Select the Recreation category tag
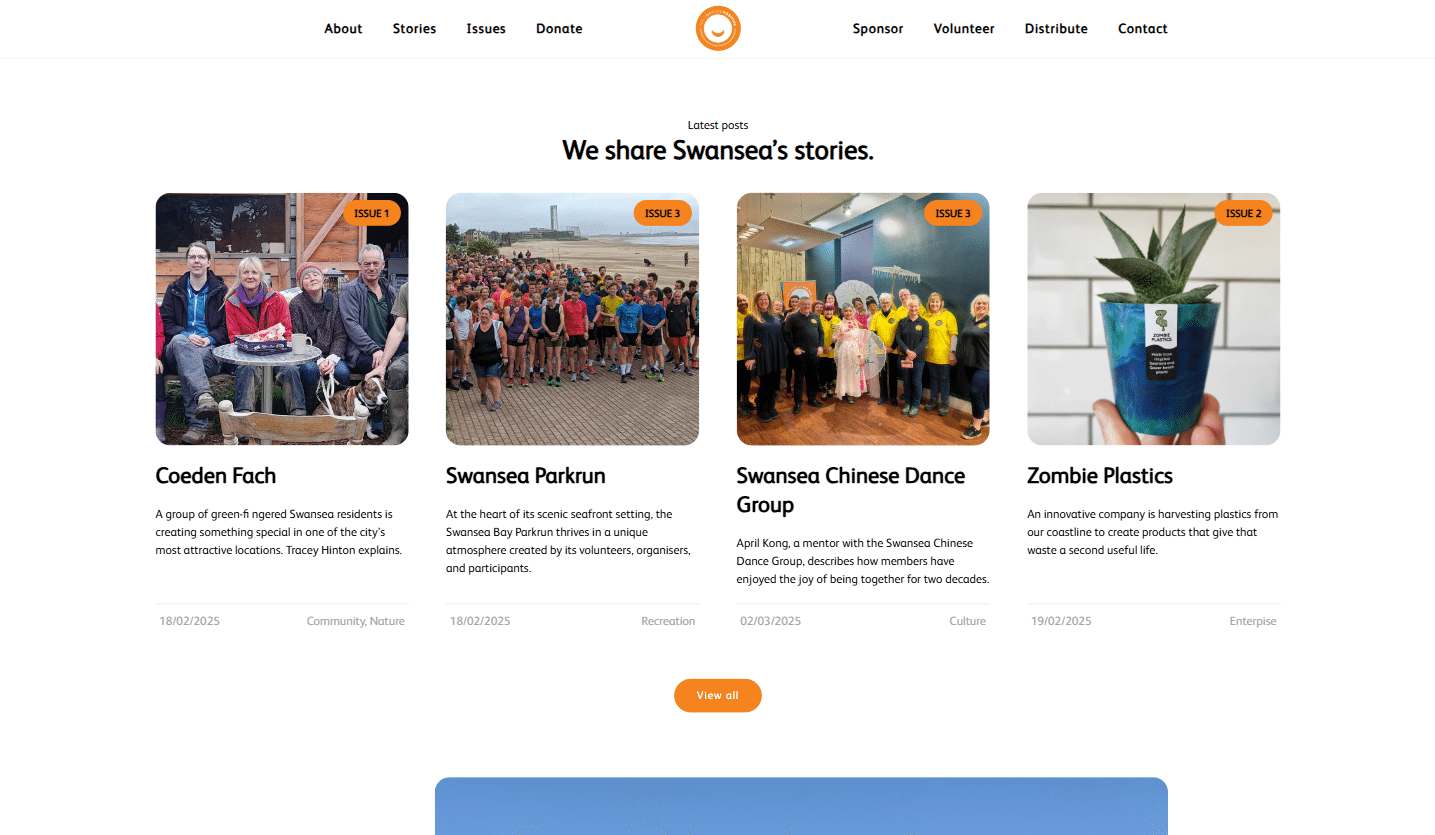The image size is (1435, 835). [x=668, y=621]
